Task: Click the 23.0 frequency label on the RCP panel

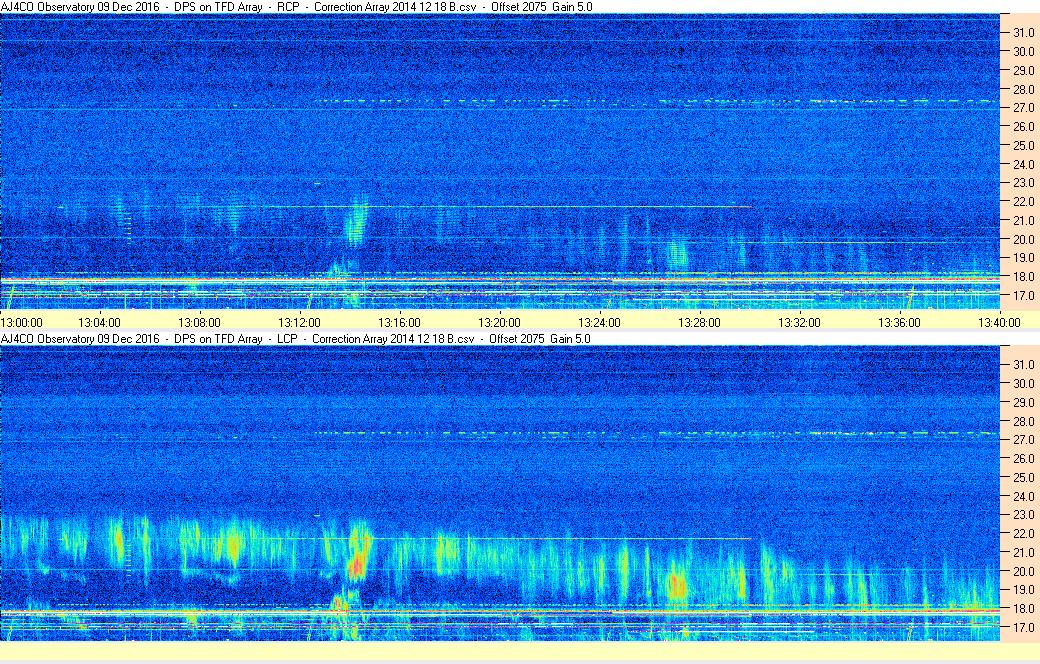Action: 1023,183
